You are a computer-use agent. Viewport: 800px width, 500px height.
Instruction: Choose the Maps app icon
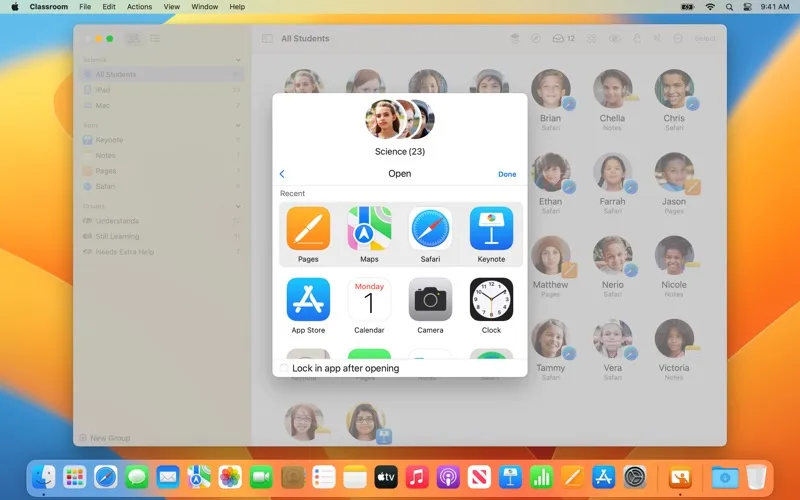pyautogui.click(x=369, y=228)
